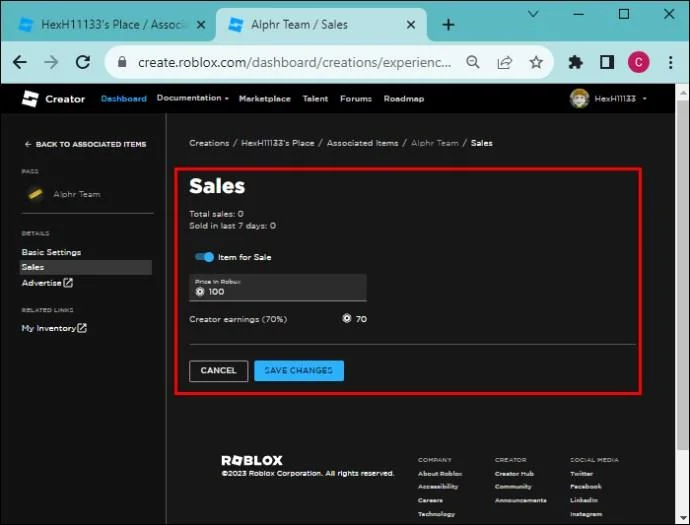690x525 pixels.
Task: Open the Chrome profile avatar C
Action: (638, 62)
